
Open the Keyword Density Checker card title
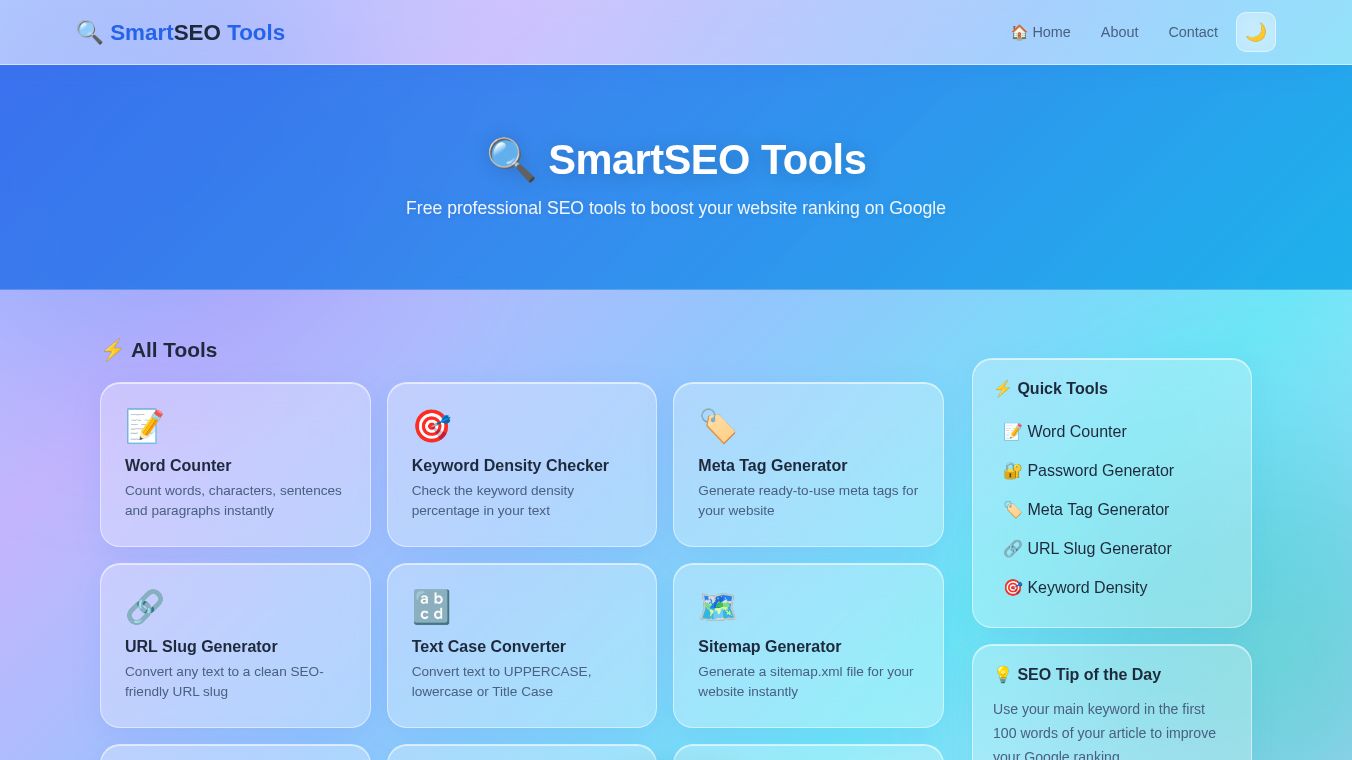point(510,466)
